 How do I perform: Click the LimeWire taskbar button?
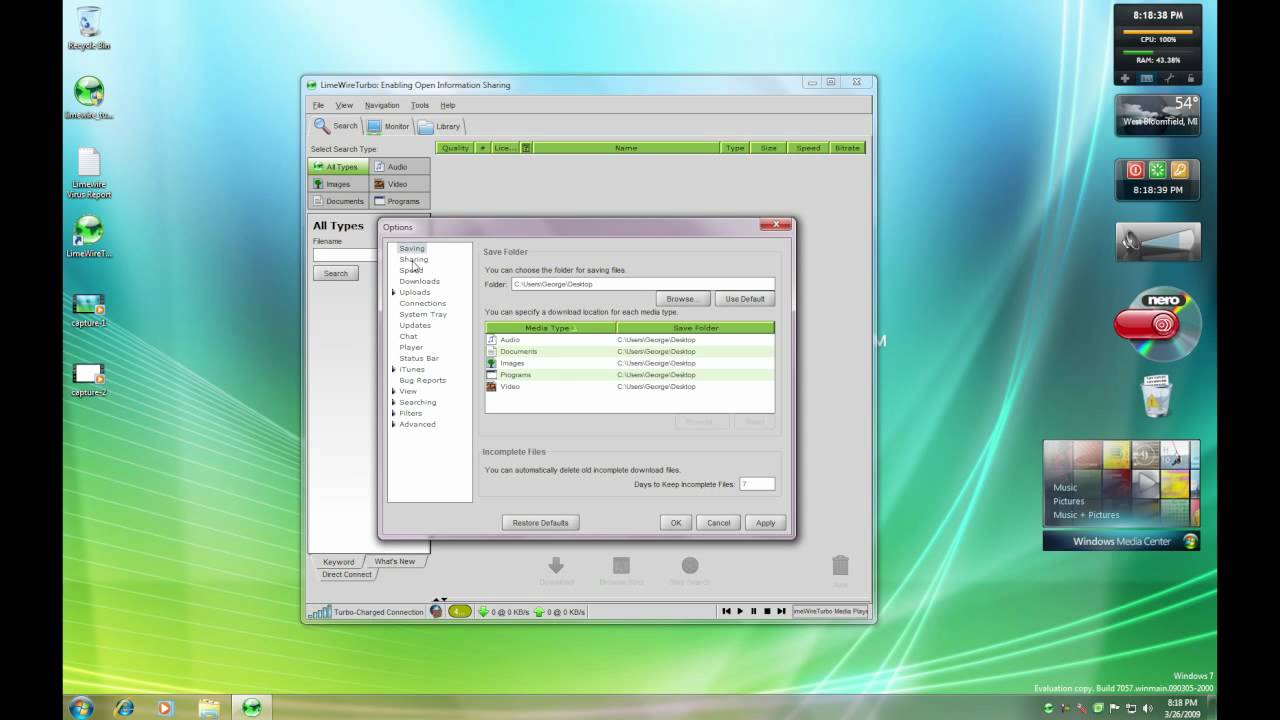click(x=251, y=708)
